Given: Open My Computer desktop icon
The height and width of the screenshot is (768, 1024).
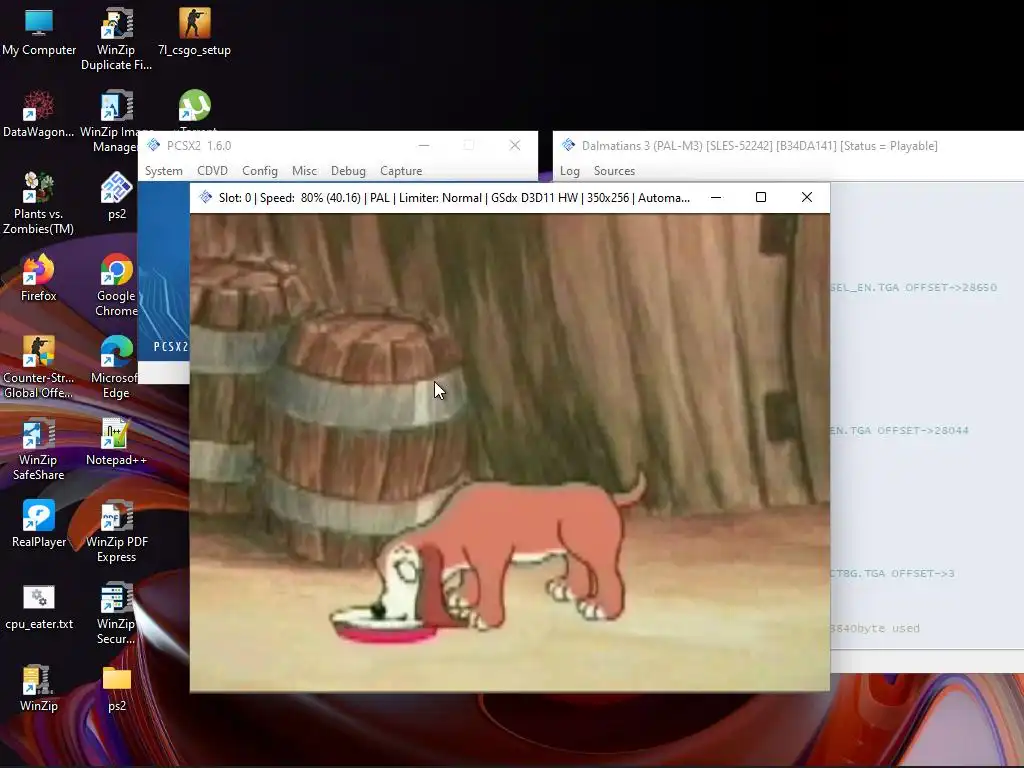Looking at the screenshot, I should click(x=39, y=33).
